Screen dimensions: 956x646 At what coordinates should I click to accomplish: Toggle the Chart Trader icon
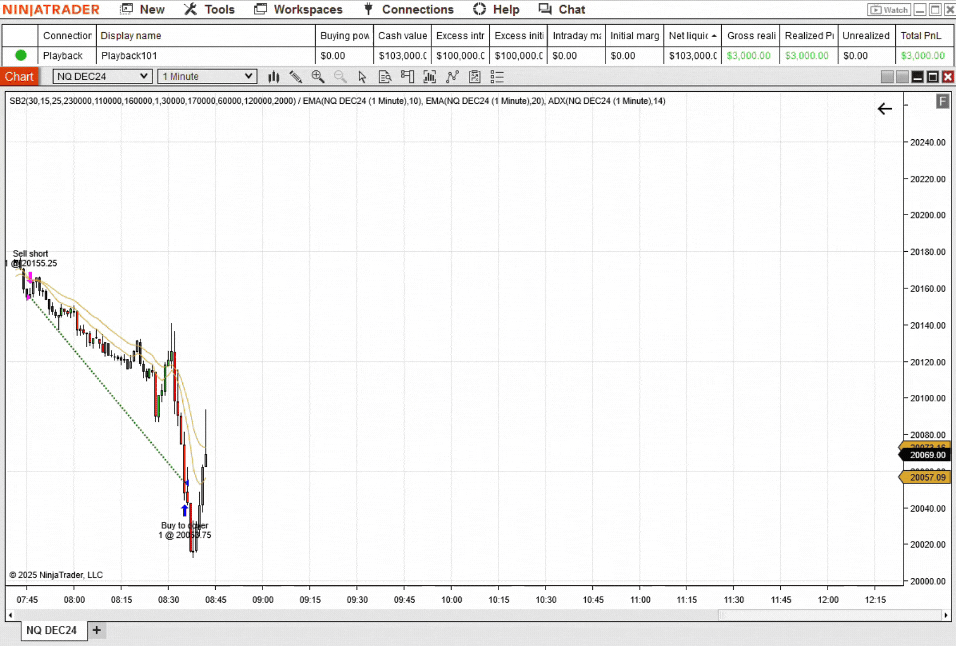click(x=407, y=77)
